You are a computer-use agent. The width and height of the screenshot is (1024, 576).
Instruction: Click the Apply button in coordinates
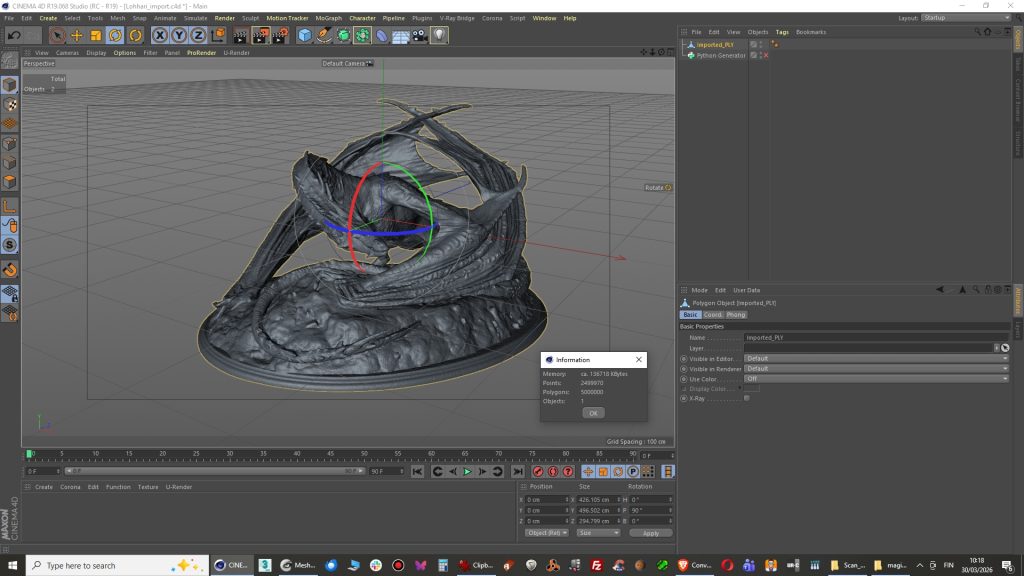pyautogui.click(x=650, y=533)
